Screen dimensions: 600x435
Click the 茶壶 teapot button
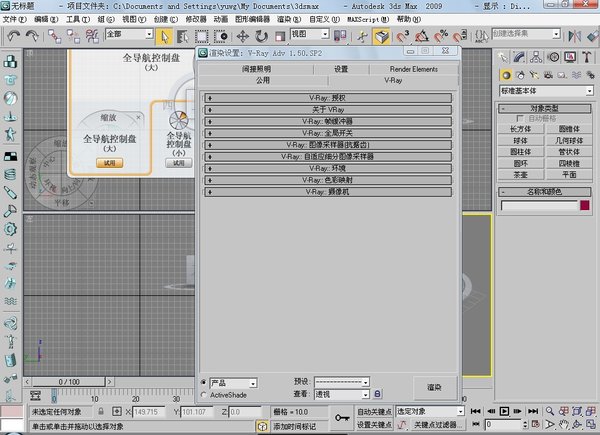tap(520, 175)
